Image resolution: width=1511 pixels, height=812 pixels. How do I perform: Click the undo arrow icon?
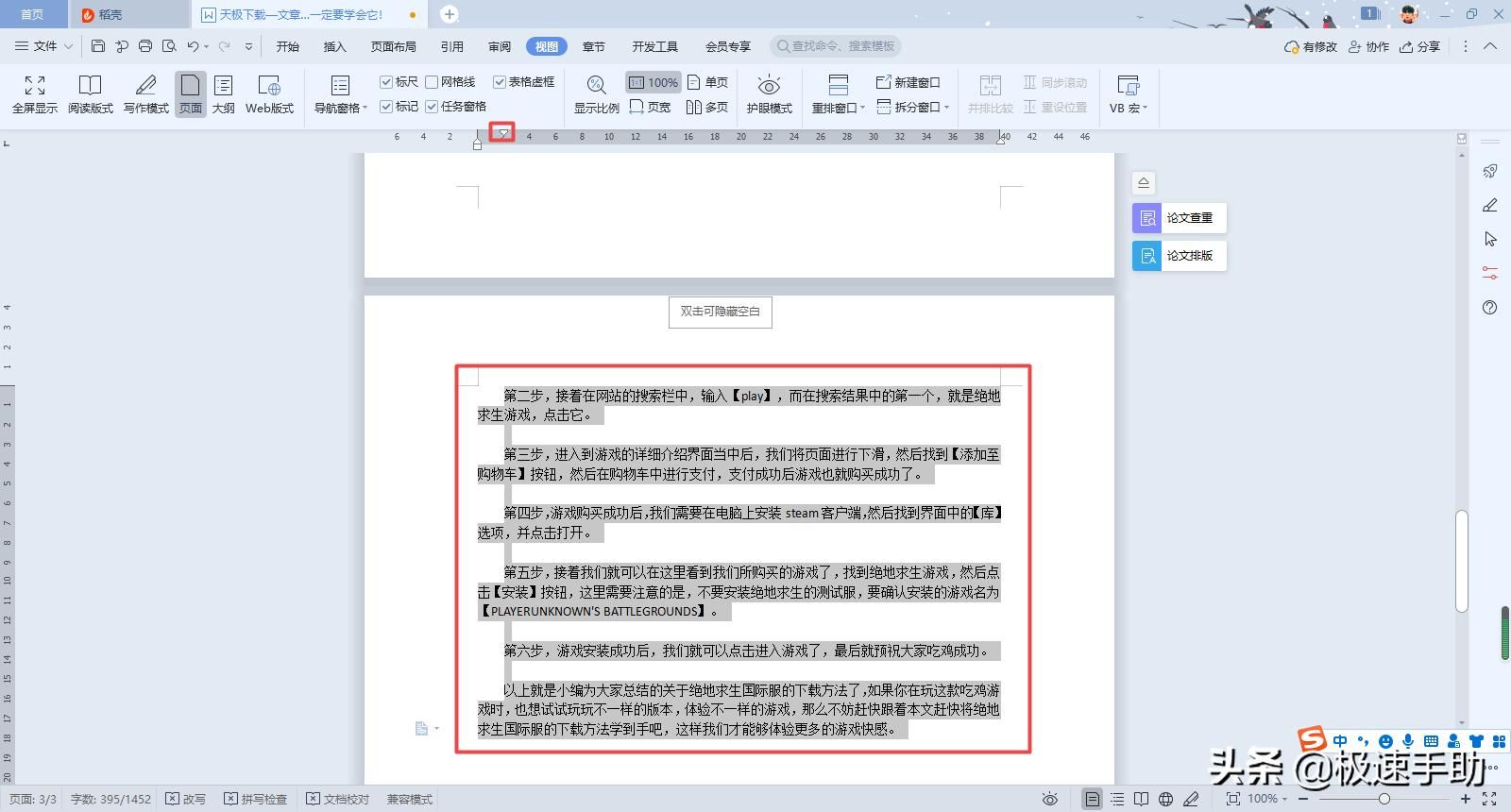point(193,45)
